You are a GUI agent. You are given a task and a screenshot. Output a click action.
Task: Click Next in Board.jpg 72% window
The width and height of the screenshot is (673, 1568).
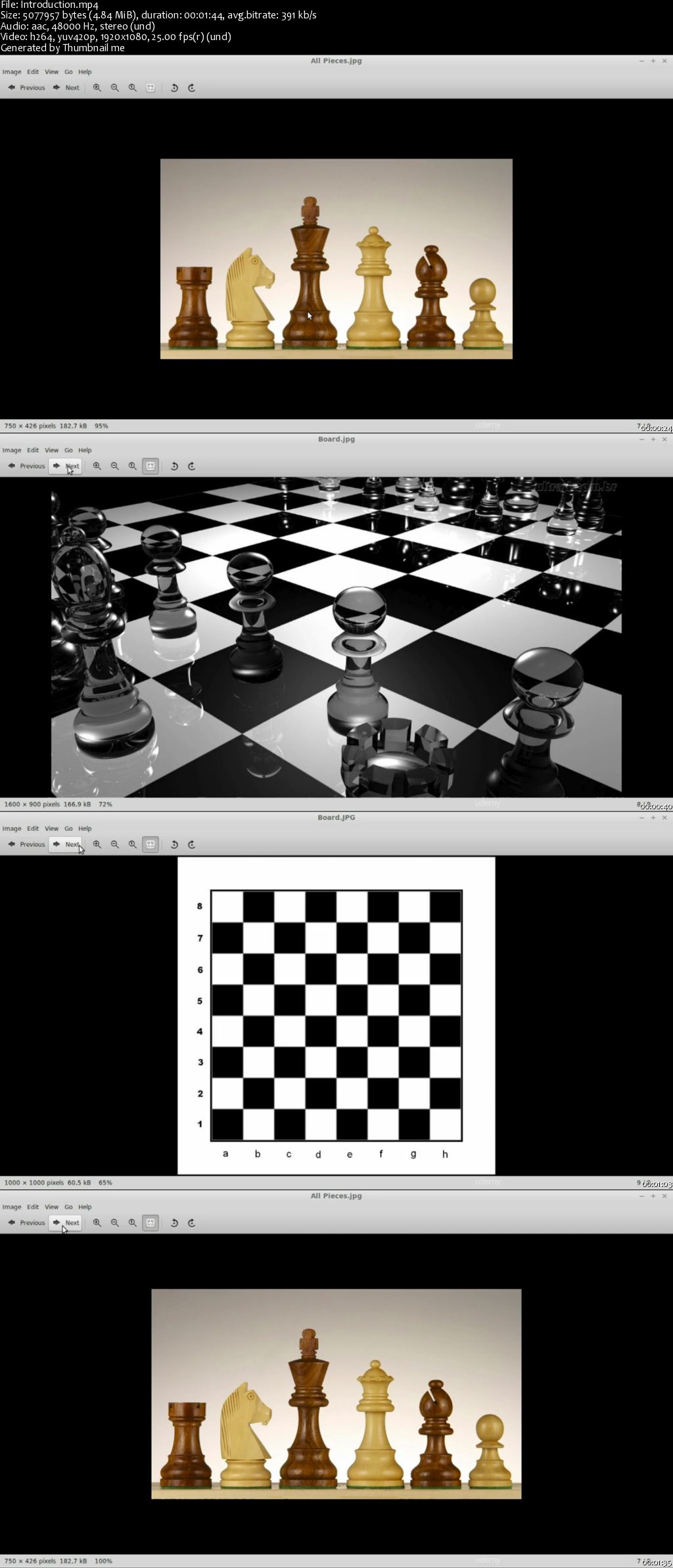coord(66,466)
